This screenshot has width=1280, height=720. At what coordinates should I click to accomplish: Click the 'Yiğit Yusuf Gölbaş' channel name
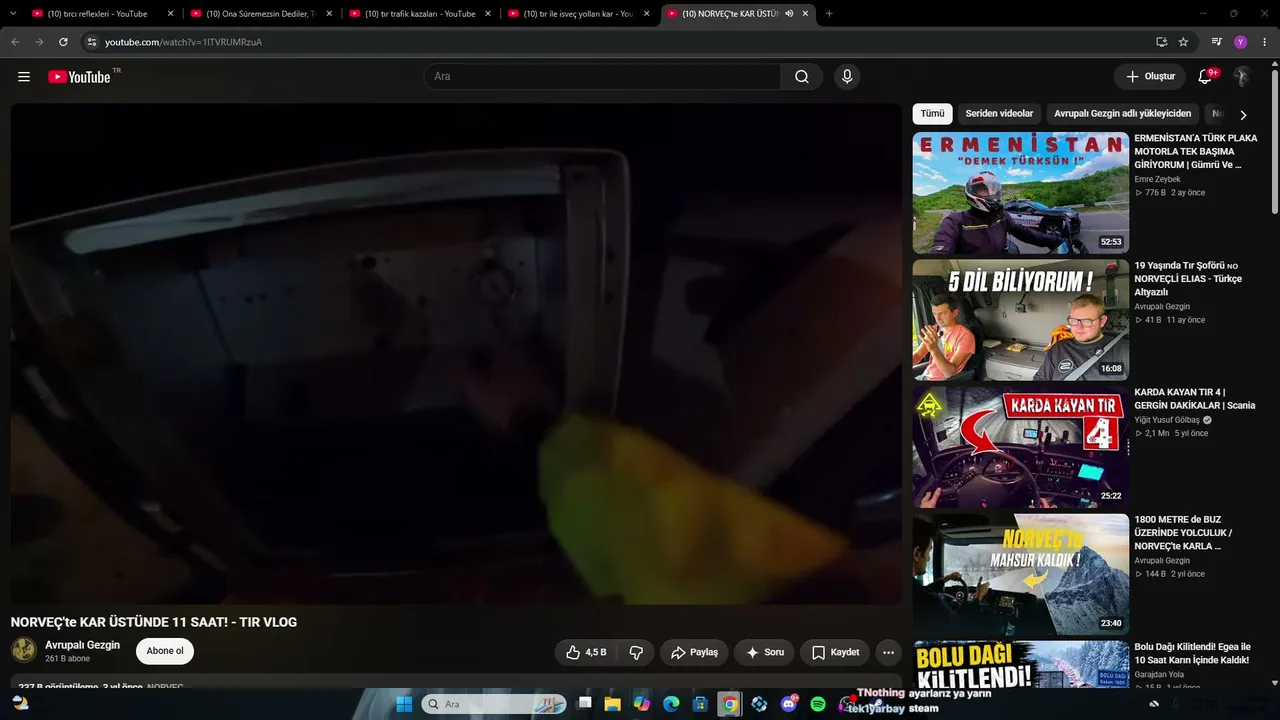coord(1167,420)
